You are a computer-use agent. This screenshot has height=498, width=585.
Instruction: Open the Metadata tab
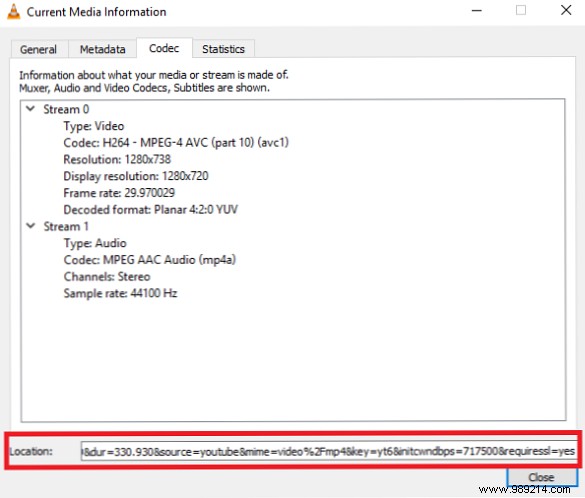tap(102, 49)
